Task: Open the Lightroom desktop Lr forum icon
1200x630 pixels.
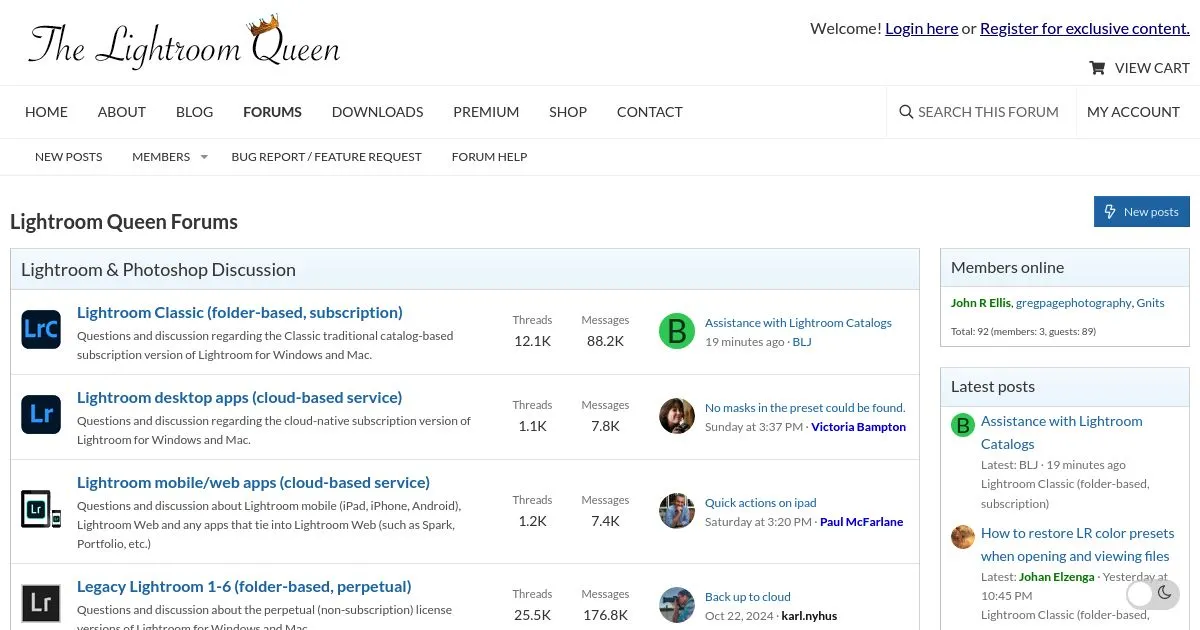Action: click(41, 414)
